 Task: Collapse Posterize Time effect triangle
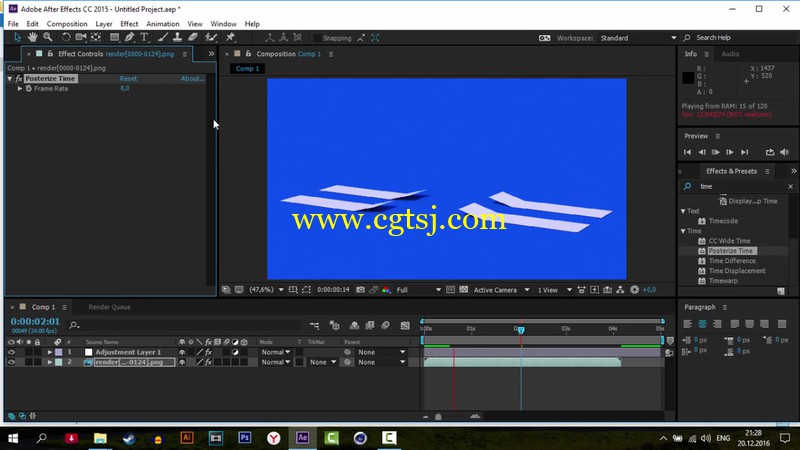10,79
